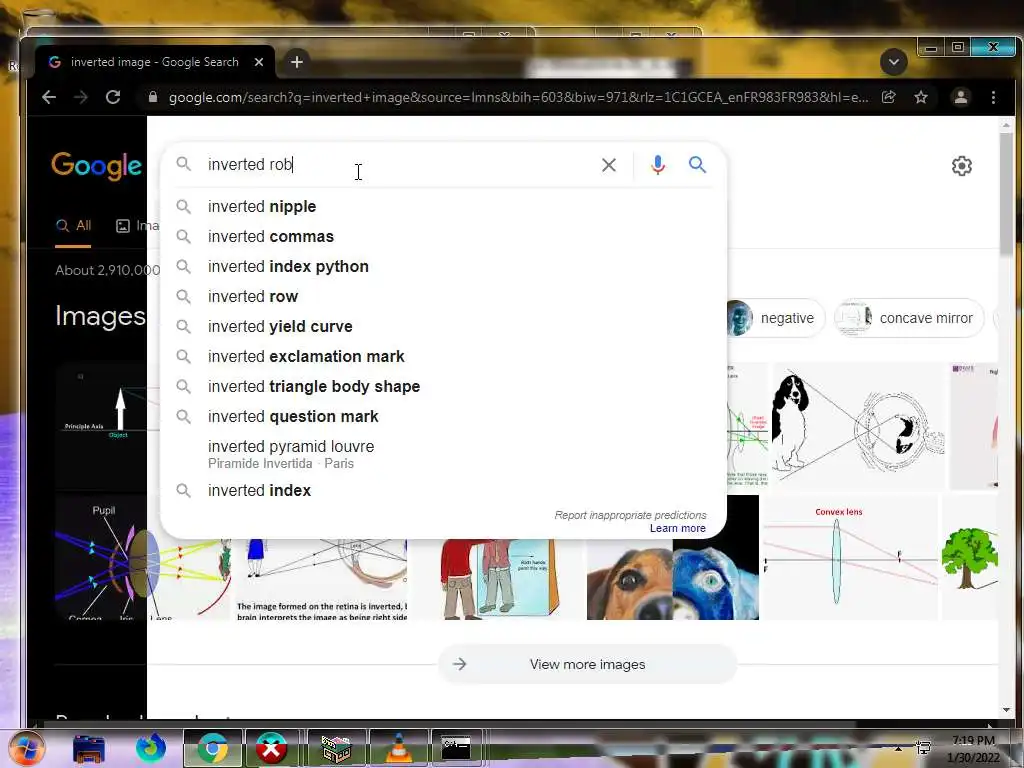Image resolution: width=1024 pixels, height=768 pixels.
Task: Open the dog face negative thumbnail
Action: tap(673, 579)
